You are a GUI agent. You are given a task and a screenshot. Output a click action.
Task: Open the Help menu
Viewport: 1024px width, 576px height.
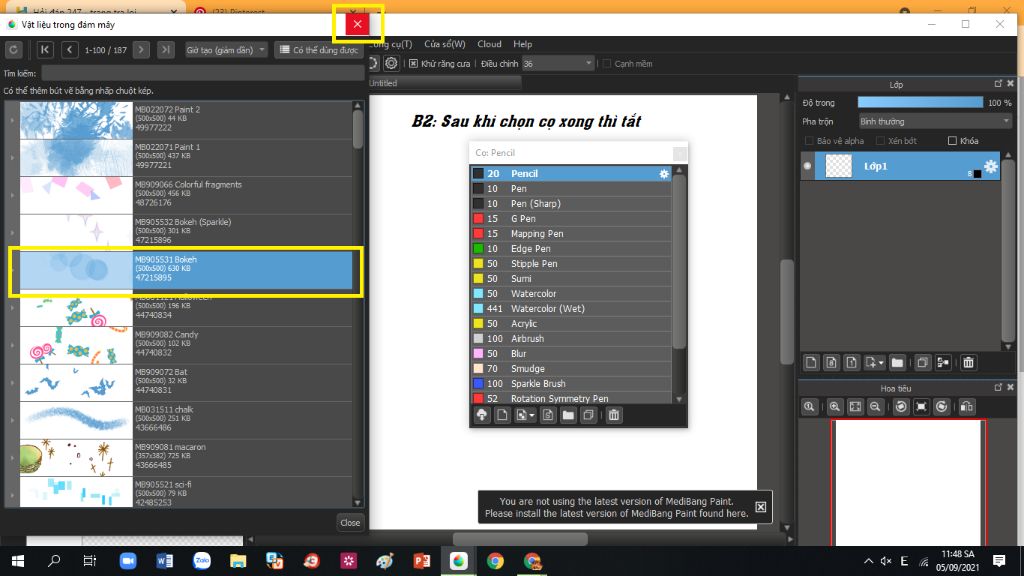point(522,44)
